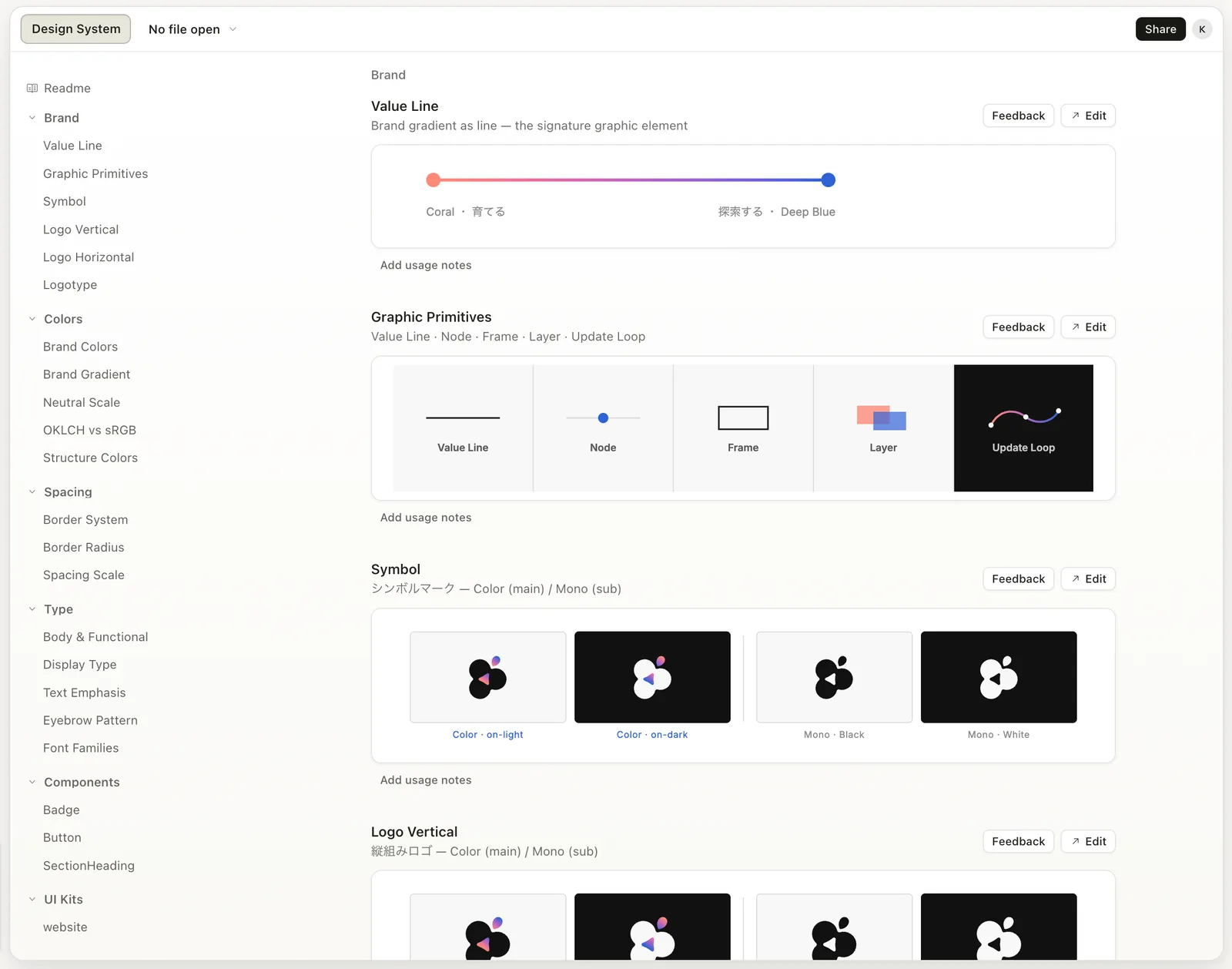
Task: Collapse the Components sidebar group
Action: pyautogui.click(x=32, y=782)
